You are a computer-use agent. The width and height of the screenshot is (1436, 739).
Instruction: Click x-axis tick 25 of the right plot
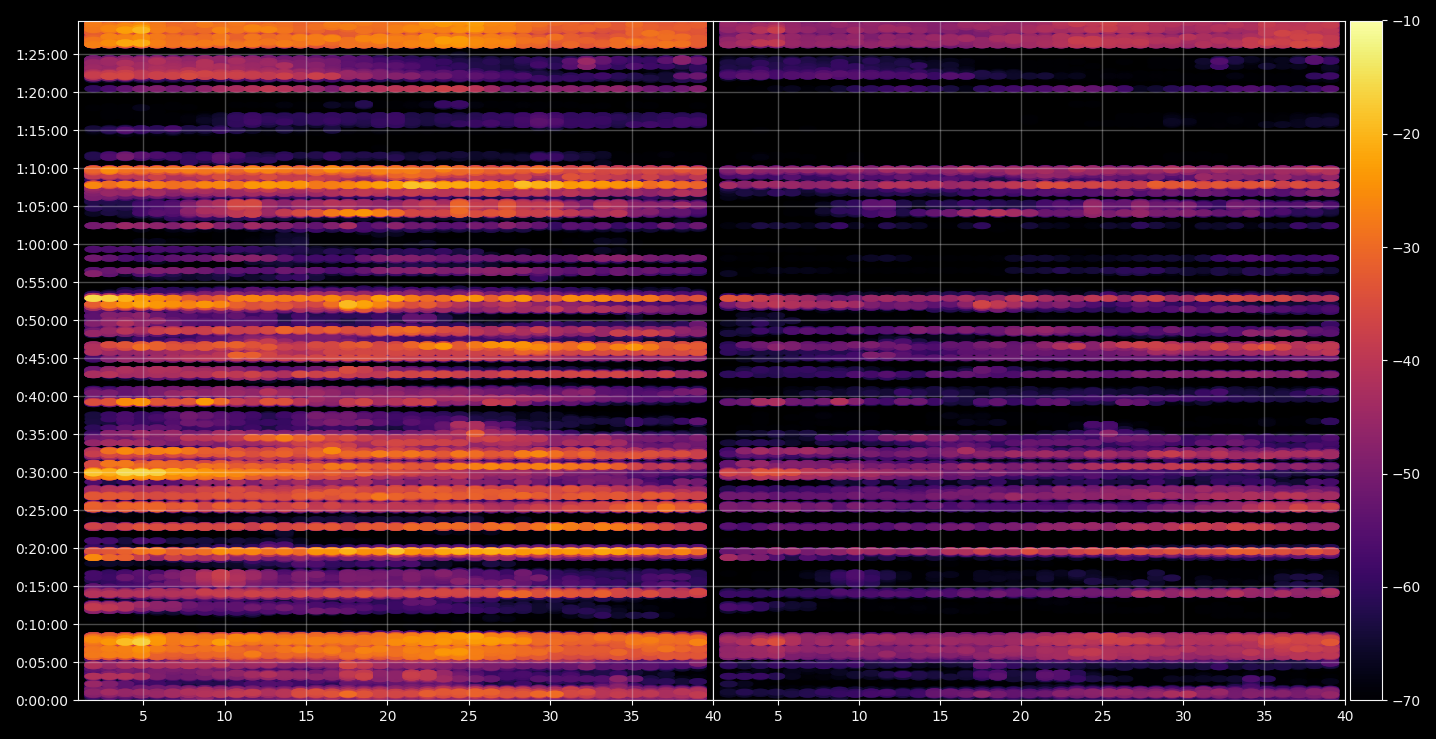tap(1103, 716)
